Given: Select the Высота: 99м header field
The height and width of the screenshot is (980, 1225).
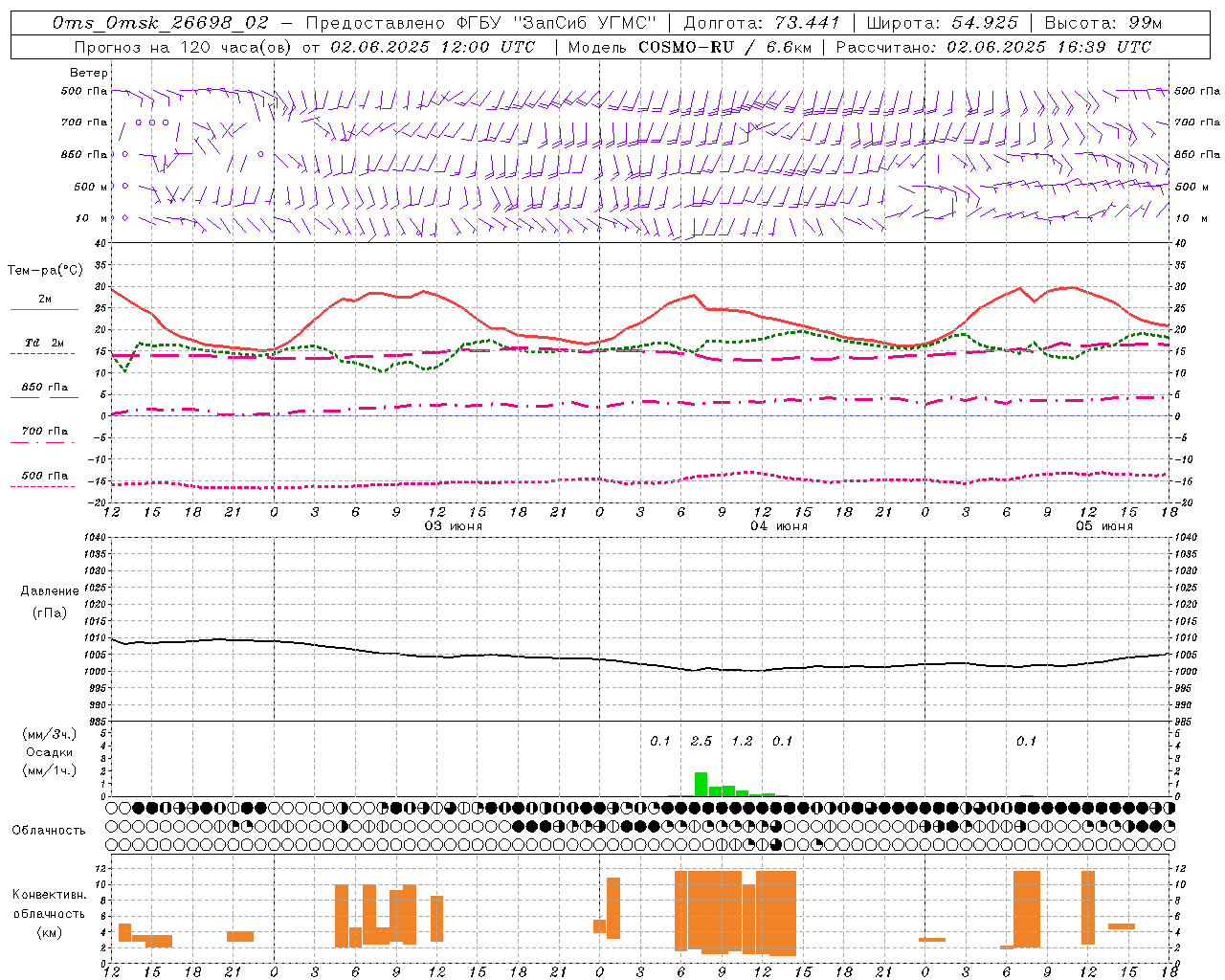Looking at the screenshot, I should (1102, 23).
